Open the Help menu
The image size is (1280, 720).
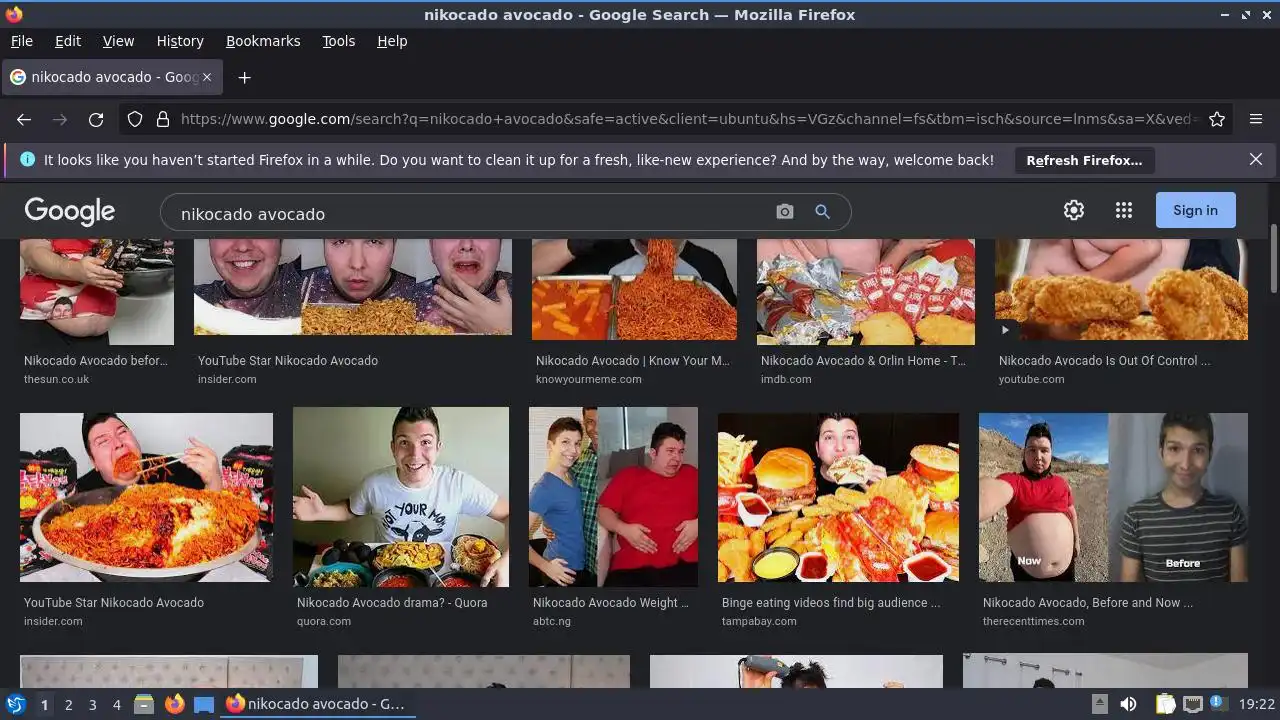(392, 41)
